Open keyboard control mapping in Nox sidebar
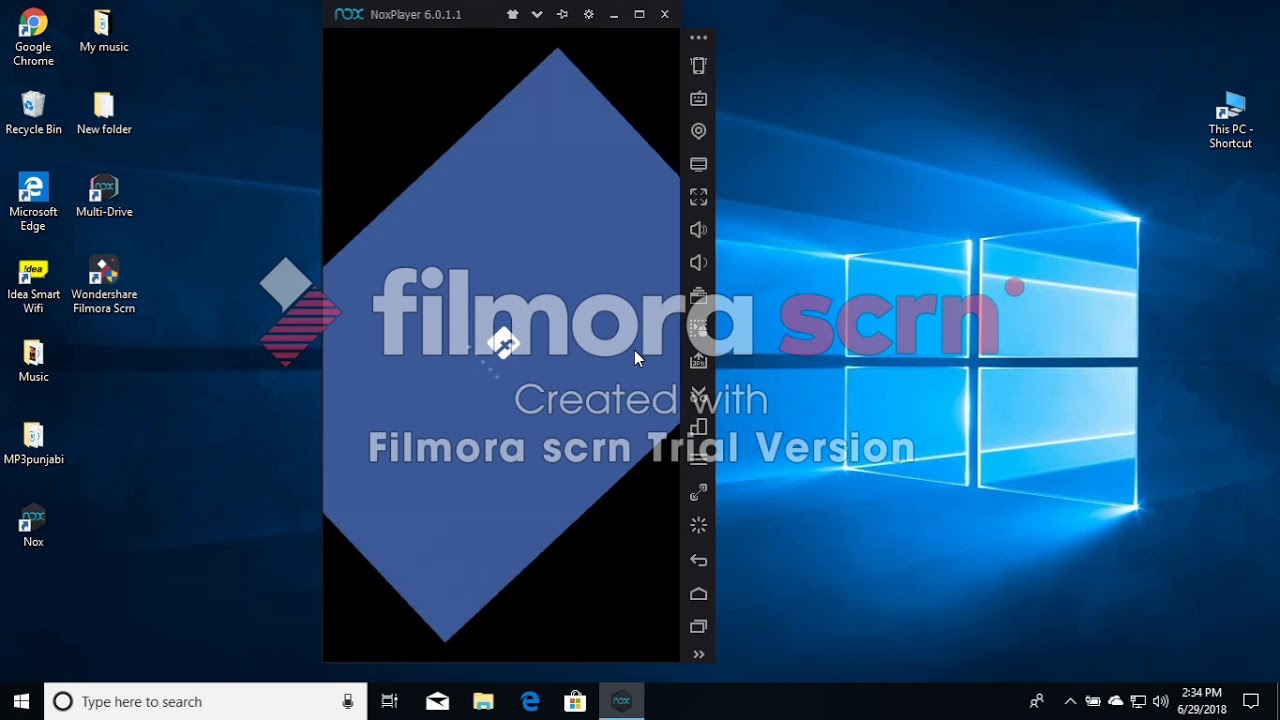 698,98
